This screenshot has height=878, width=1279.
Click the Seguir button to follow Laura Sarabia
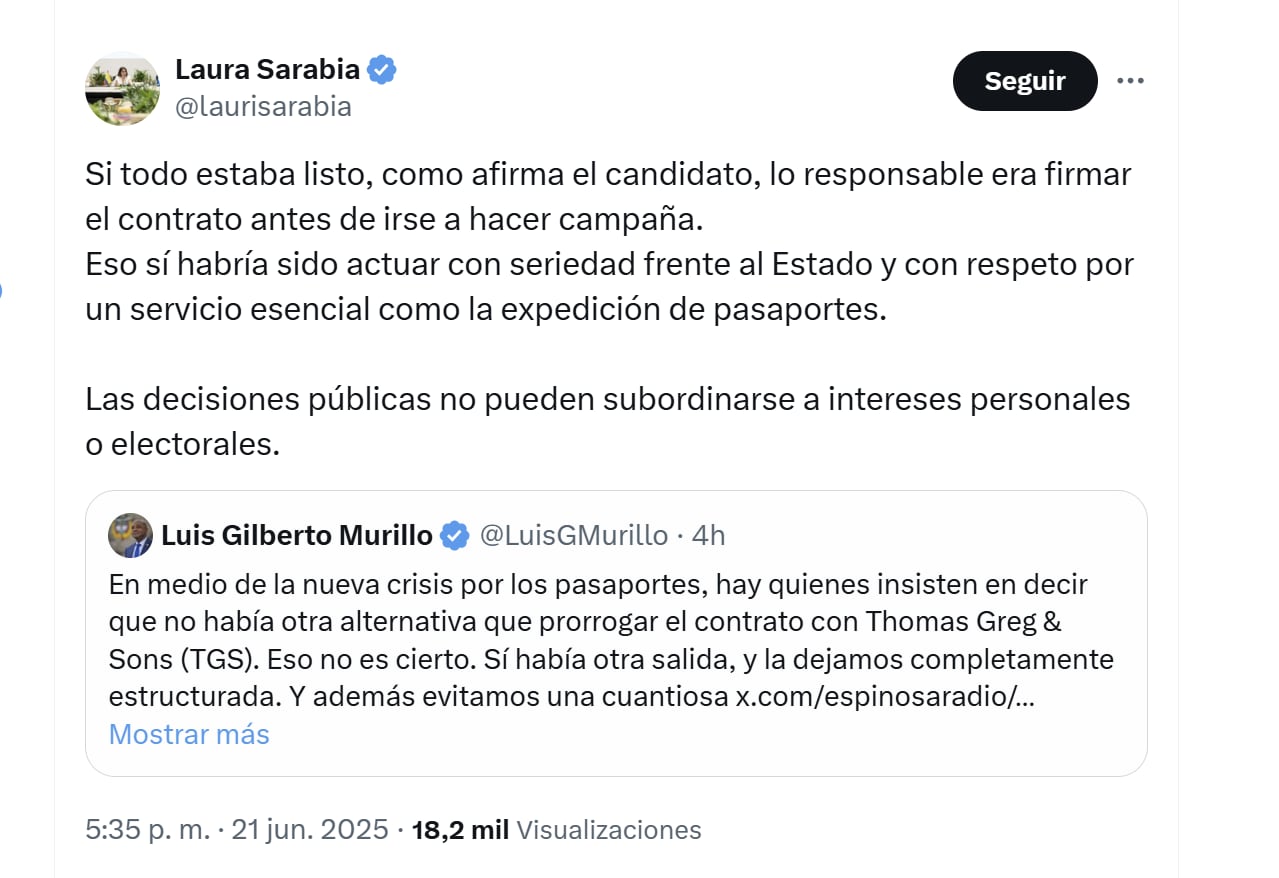pos(1024,80)
